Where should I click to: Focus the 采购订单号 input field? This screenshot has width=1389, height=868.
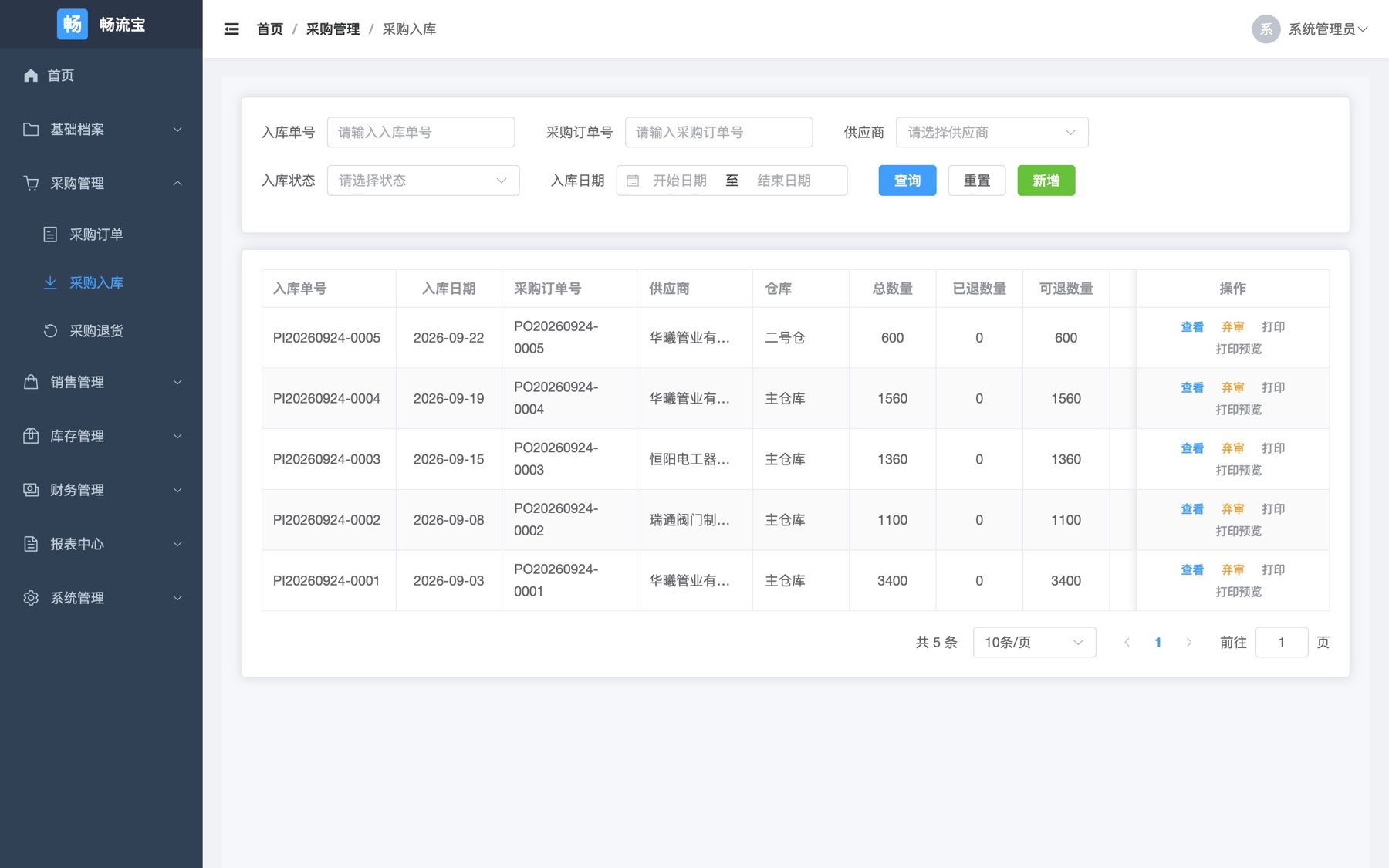718,132
